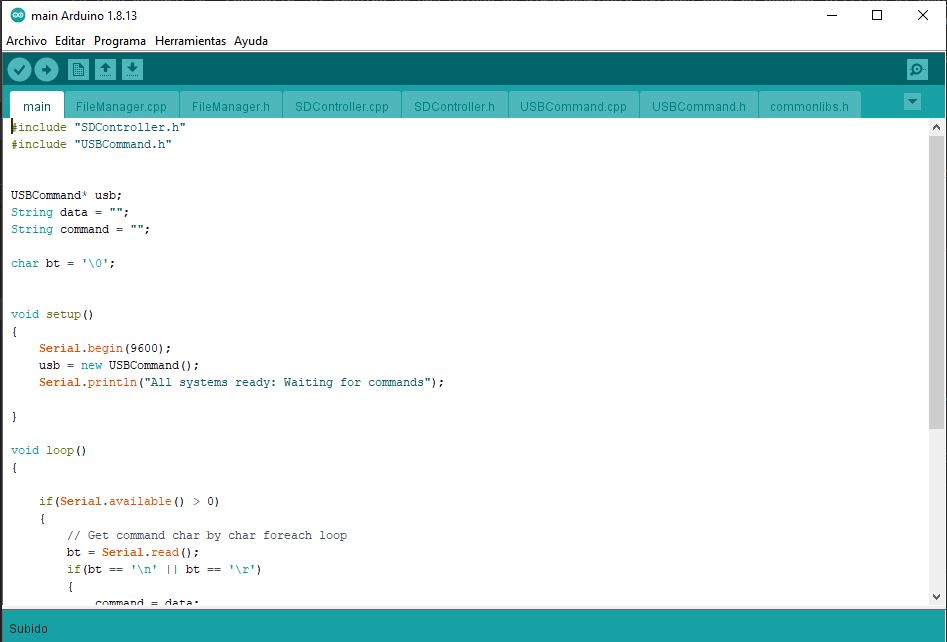947x642 pixels.
Task: Click the line '#include "USBCommand.h"'
Action: [x=91, y=144]
